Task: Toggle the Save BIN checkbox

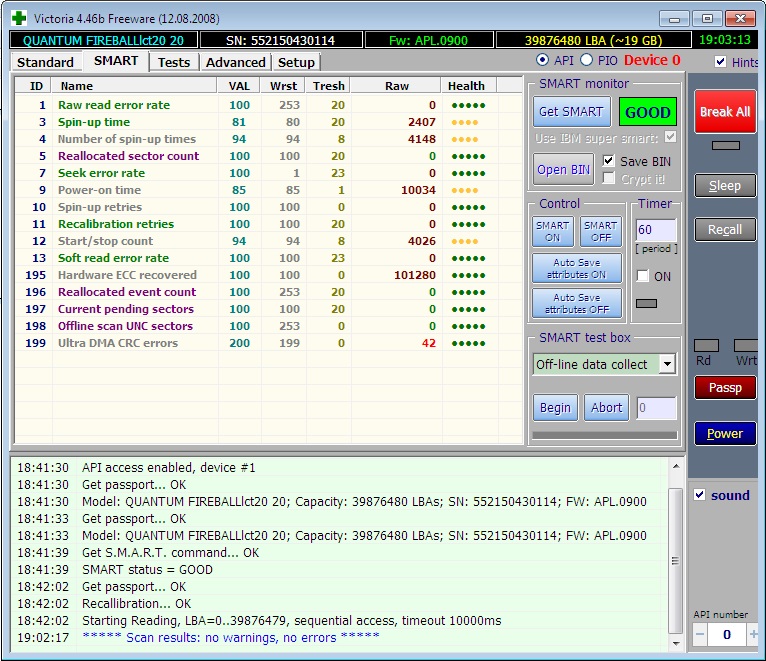Action: pyautogui.click(x=608, y=161)
